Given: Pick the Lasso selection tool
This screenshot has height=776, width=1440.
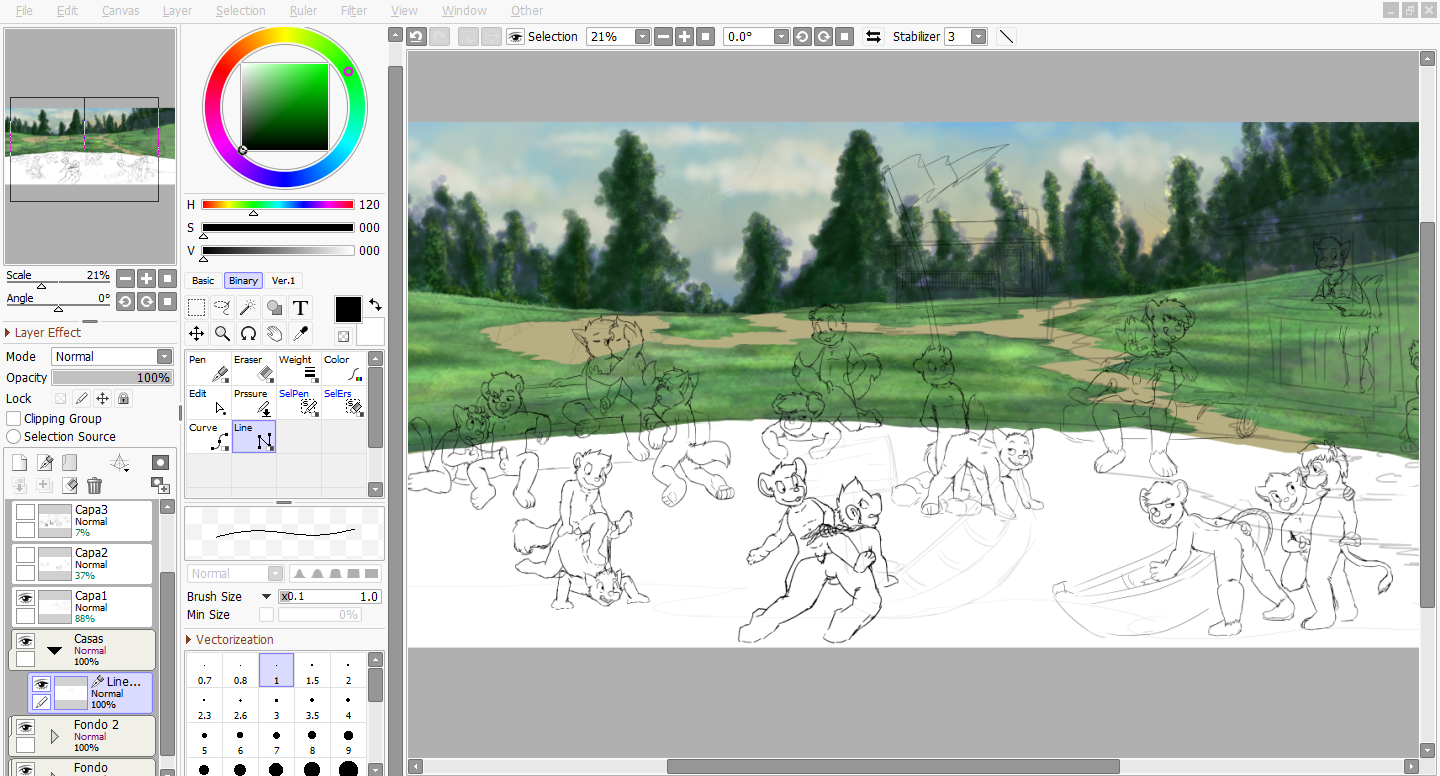Looking at the screenshot, I should point(222,308).
